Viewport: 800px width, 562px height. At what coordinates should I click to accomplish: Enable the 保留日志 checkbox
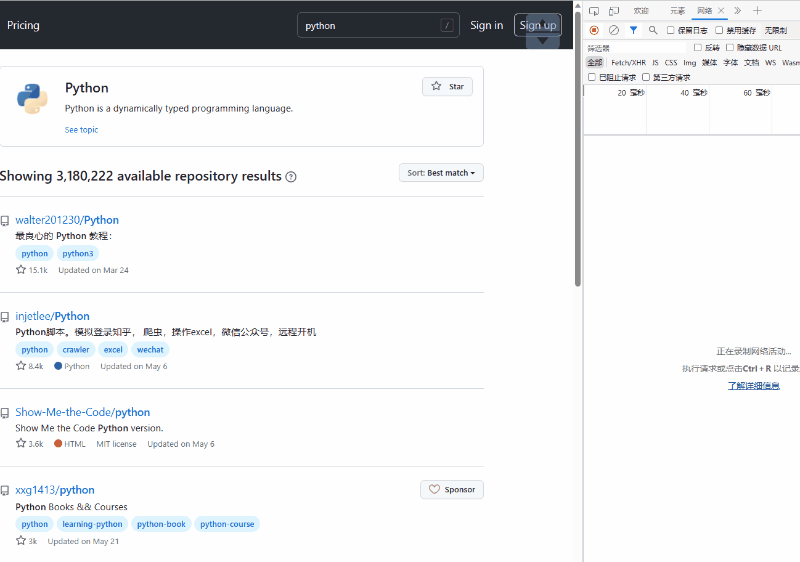pyautogui.click(x=671, y=31)
